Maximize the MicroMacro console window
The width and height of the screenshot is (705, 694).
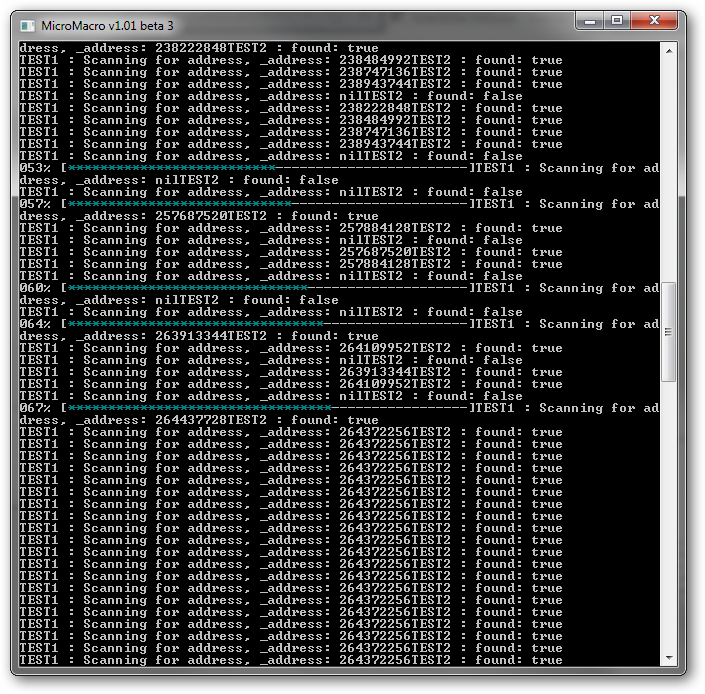[x=617, y=20]
